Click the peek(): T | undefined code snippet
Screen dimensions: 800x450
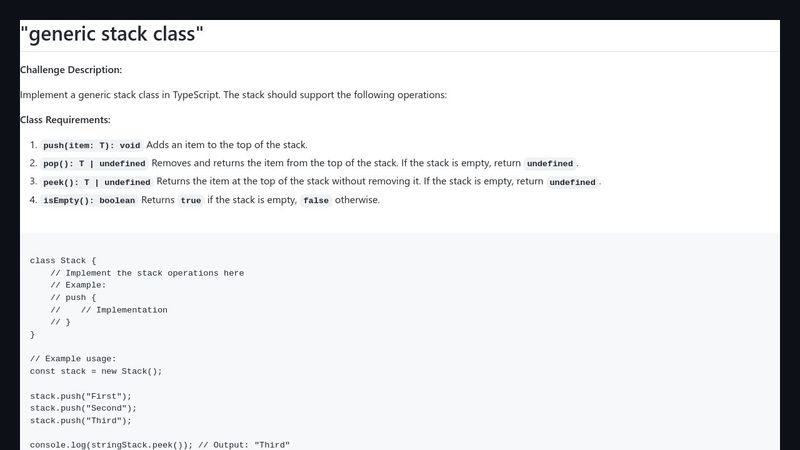[97, 182]
